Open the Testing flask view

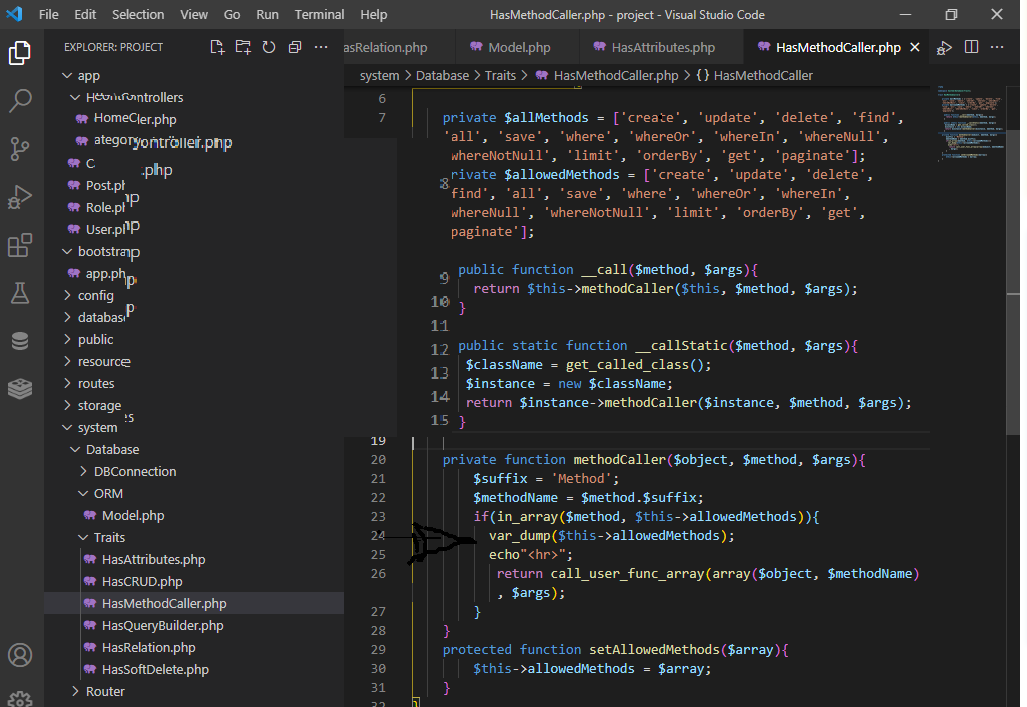[20, 293]
